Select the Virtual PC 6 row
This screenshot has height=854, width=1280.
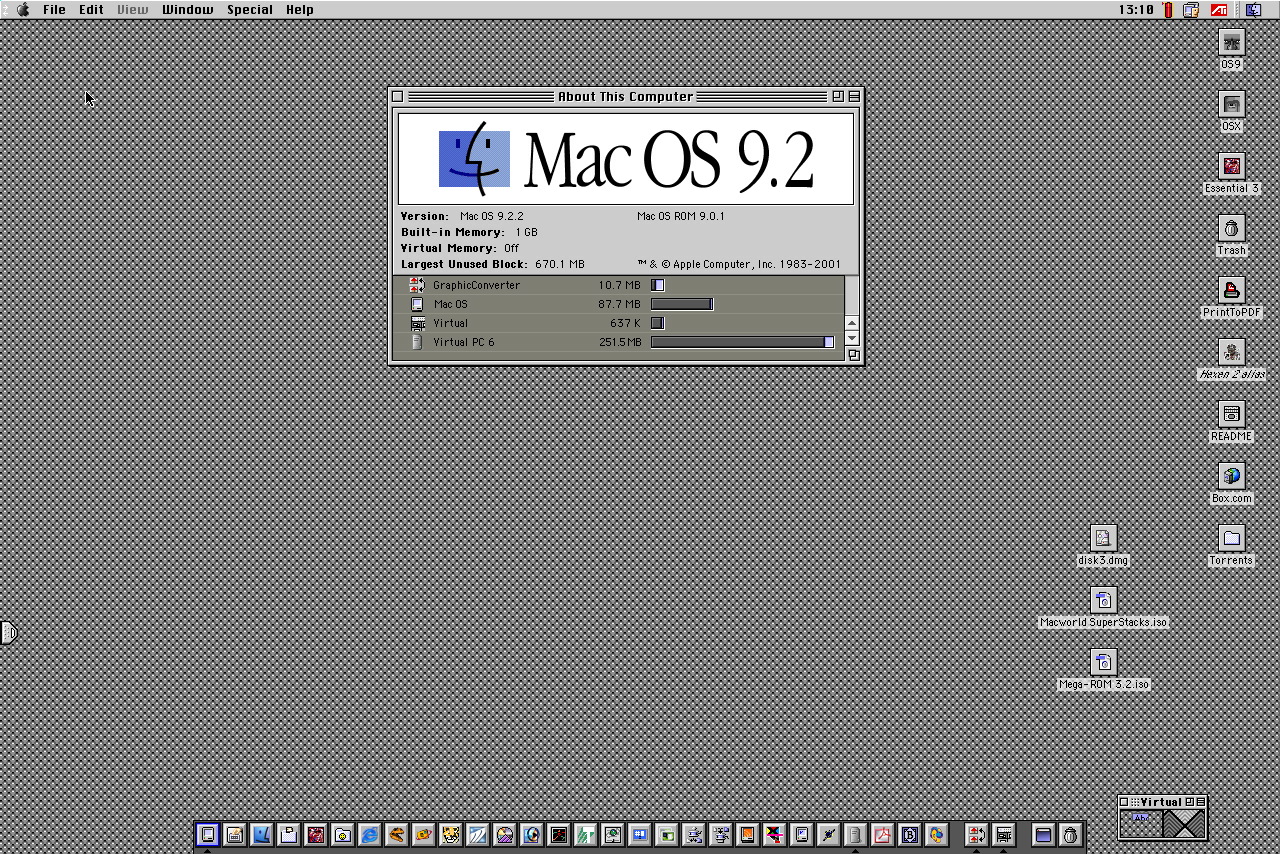[x=619, y=342]
